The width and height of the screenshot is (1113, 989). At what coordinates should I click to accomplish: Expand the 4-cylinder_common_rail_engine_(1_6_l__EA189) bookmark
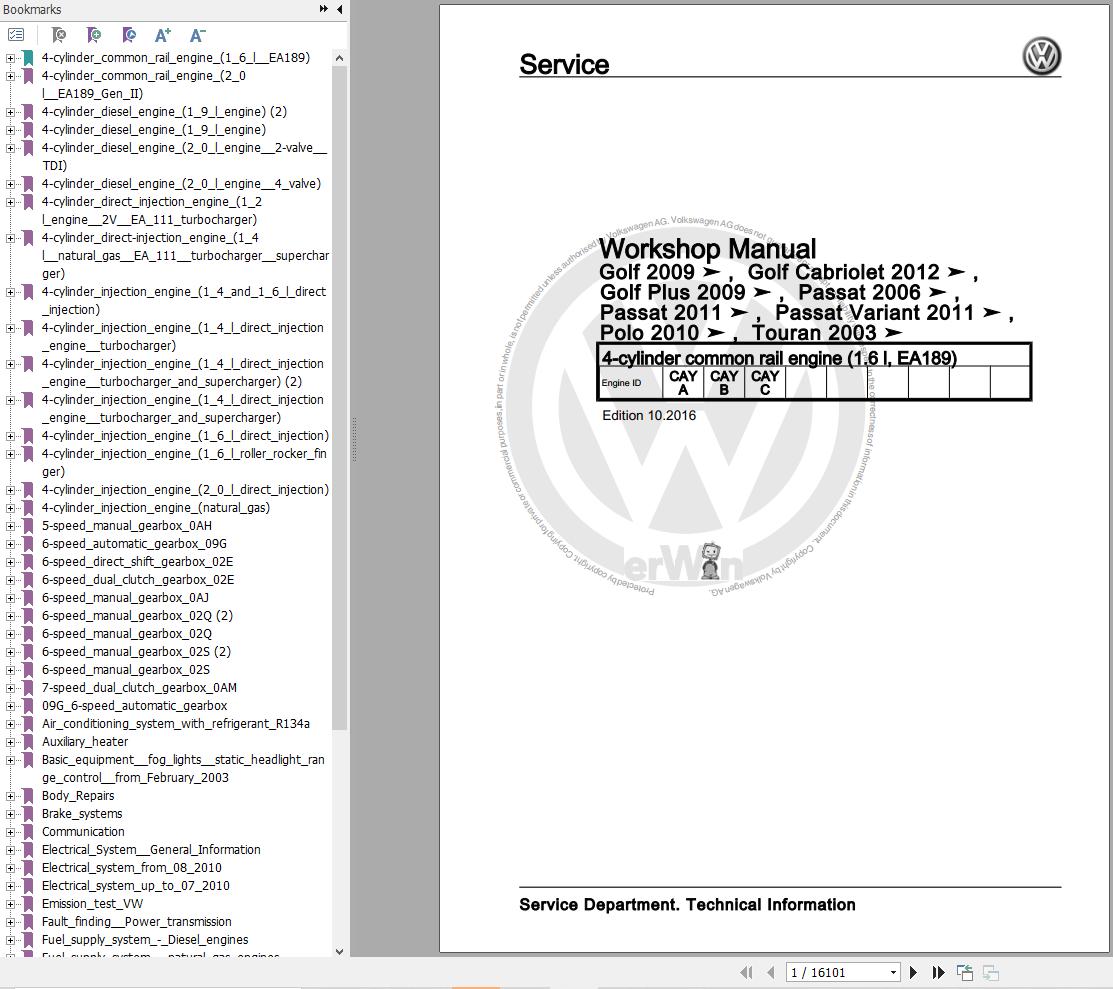(10, 58)
